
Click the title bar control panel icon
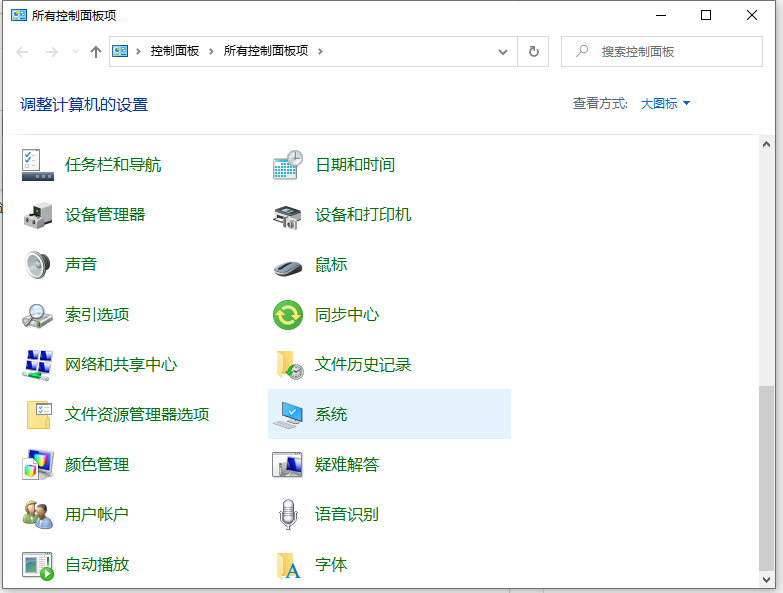[x=19, y=15]
